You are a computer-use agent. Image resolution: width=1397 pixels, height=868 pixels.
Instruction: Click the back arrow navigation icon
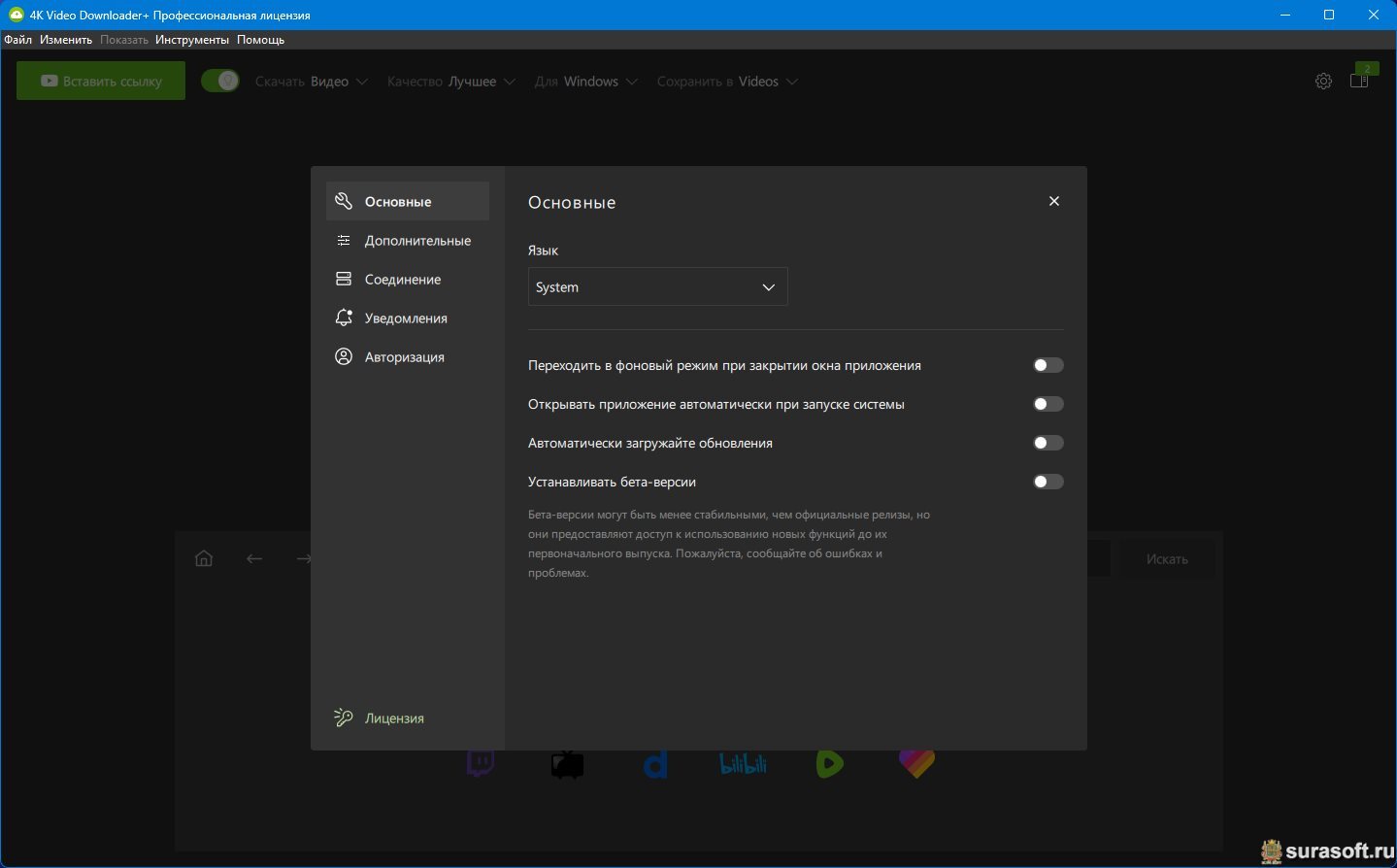254,558
